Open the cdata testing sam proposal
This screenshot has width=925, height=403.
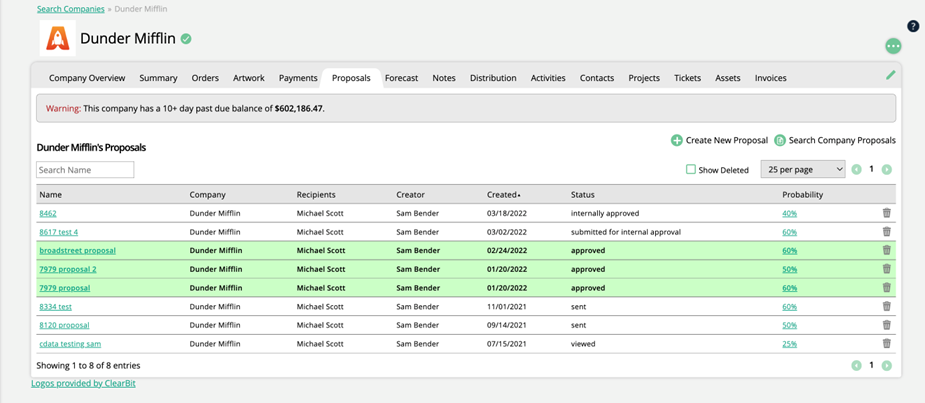[70, 344]
